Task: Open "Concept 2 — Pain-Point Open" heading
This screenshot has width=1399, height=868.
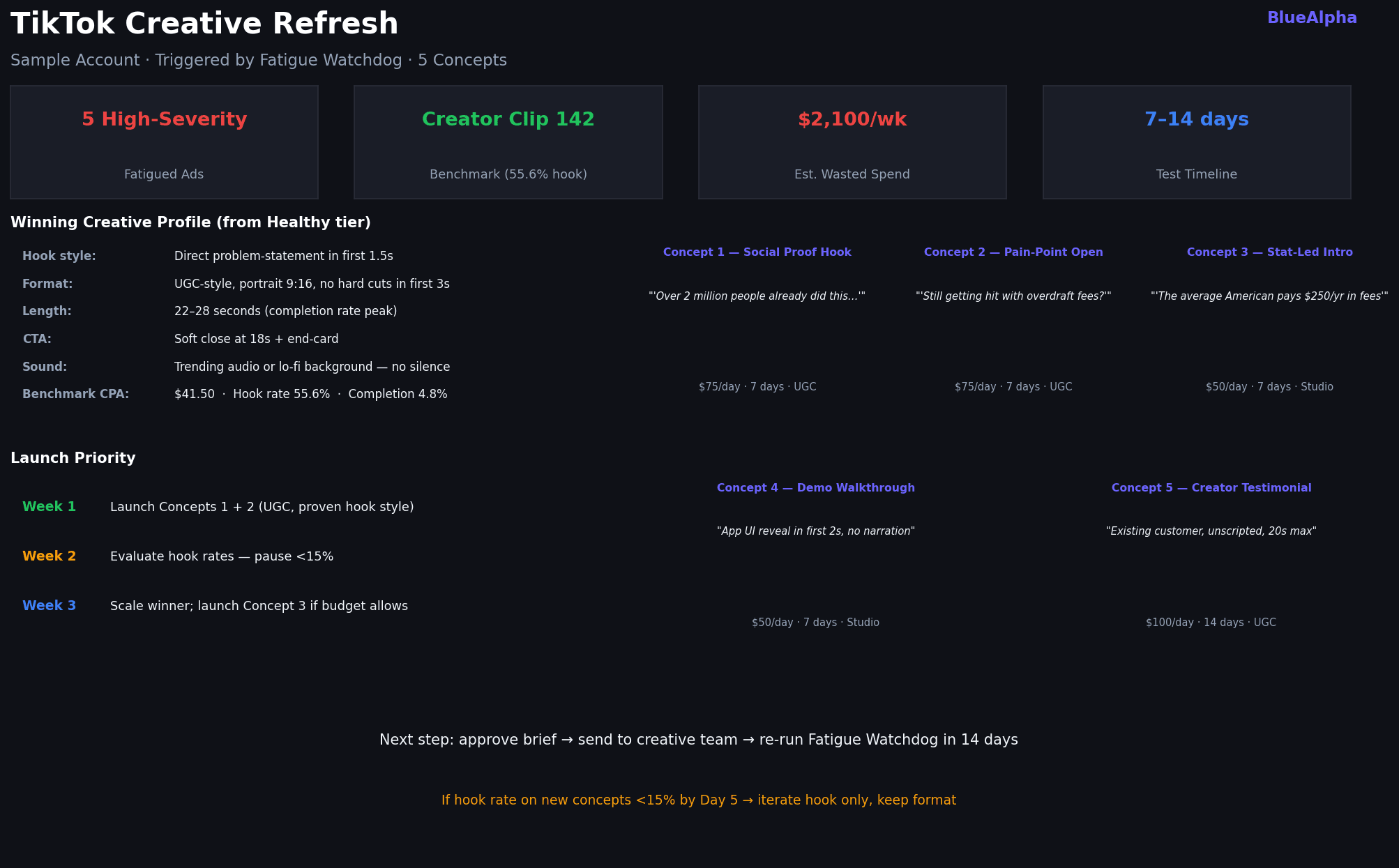Action: [1013, 252]
